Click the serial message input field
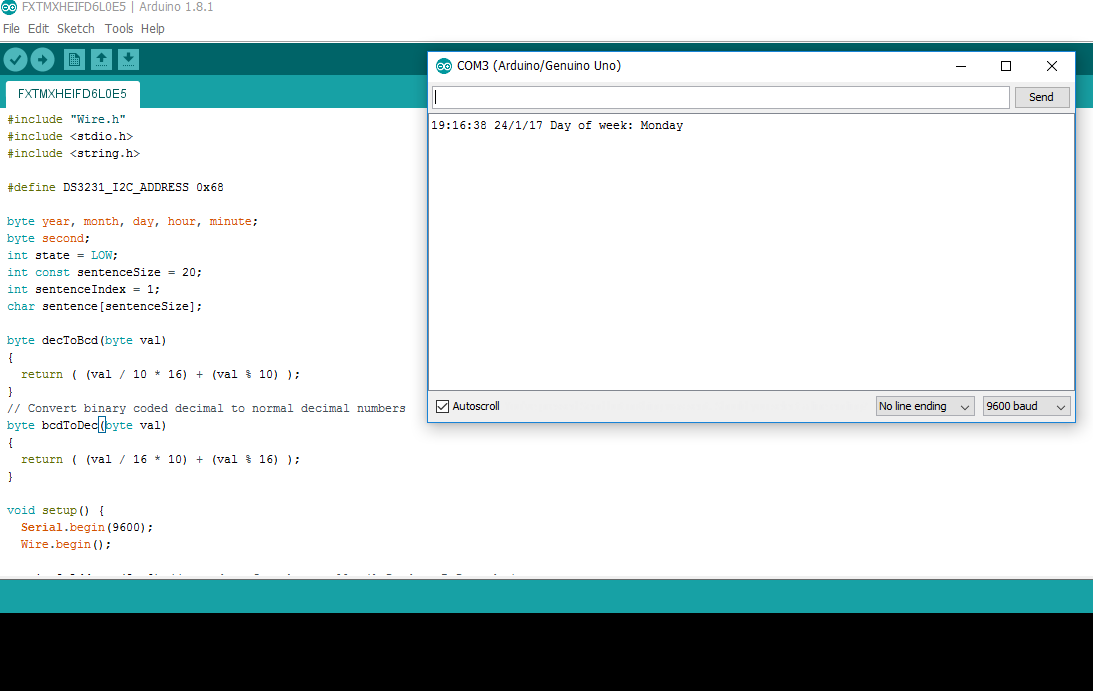This screenshot has width=1093, height=691. pos(720,97)
